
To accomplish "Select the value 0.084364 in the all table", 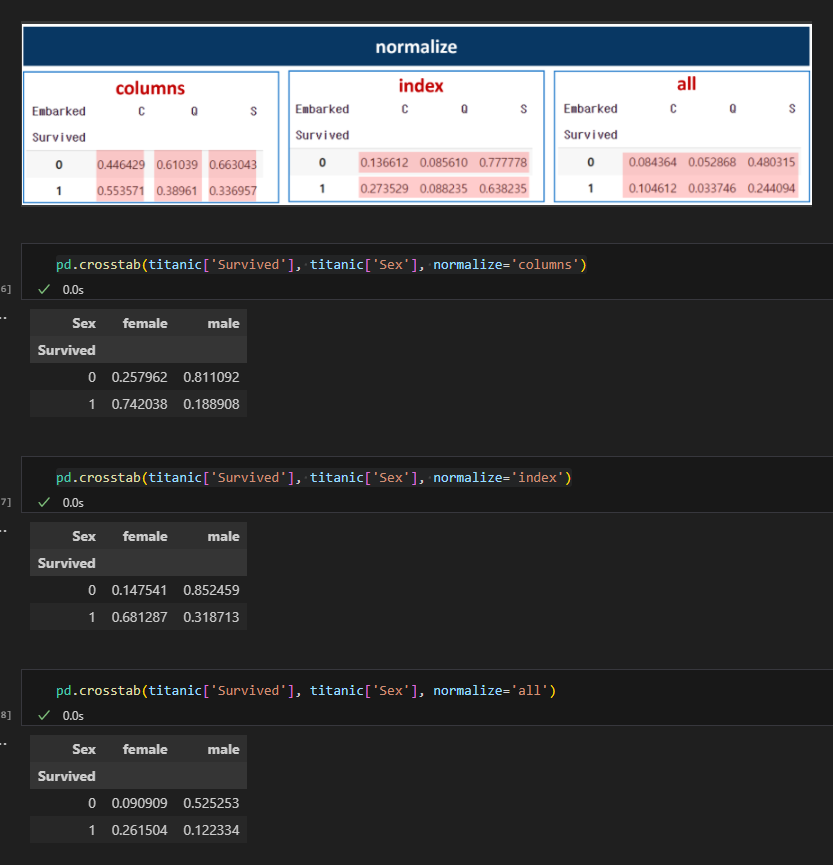I will point(653,162).
